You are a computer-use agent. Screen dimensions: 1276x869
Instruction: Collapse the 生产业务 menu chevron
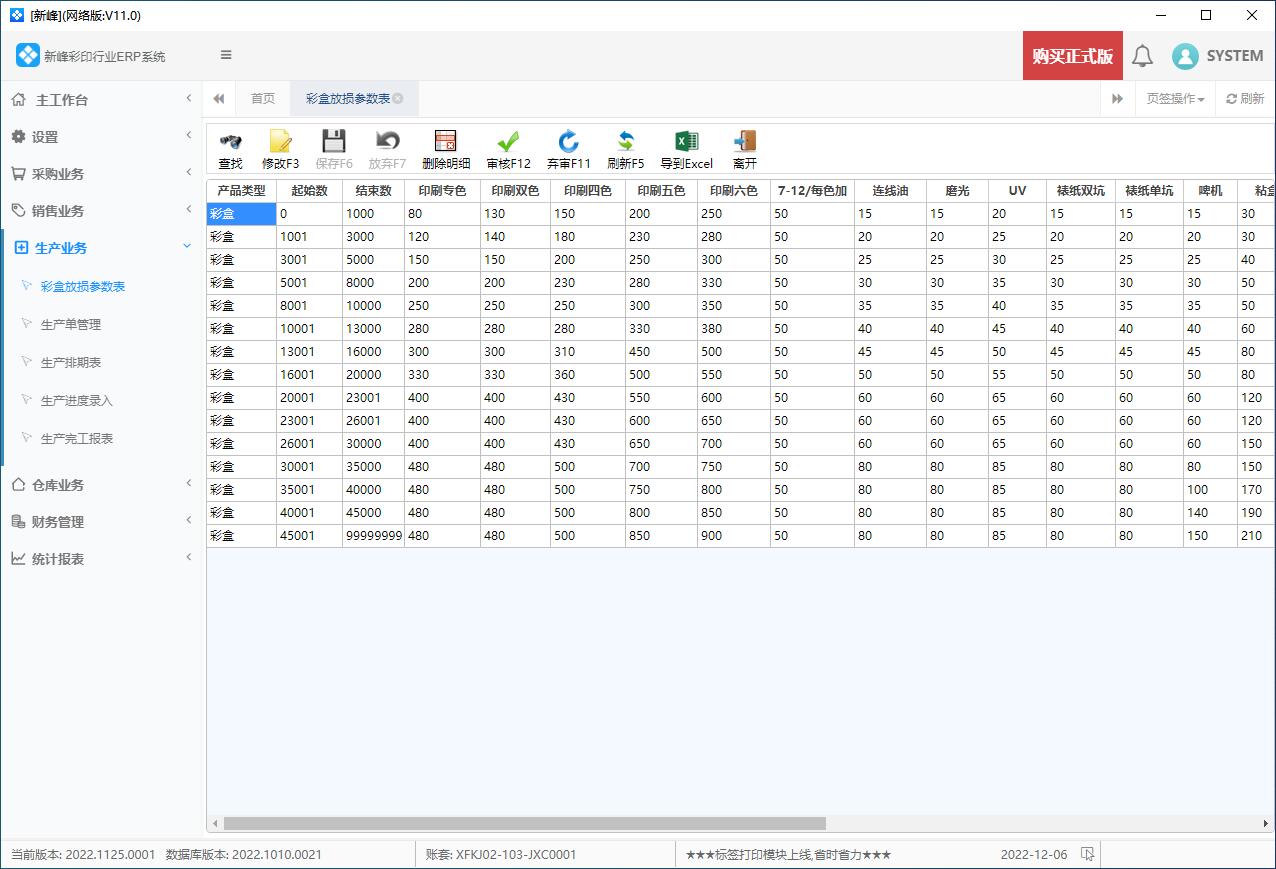pos(187,246)
